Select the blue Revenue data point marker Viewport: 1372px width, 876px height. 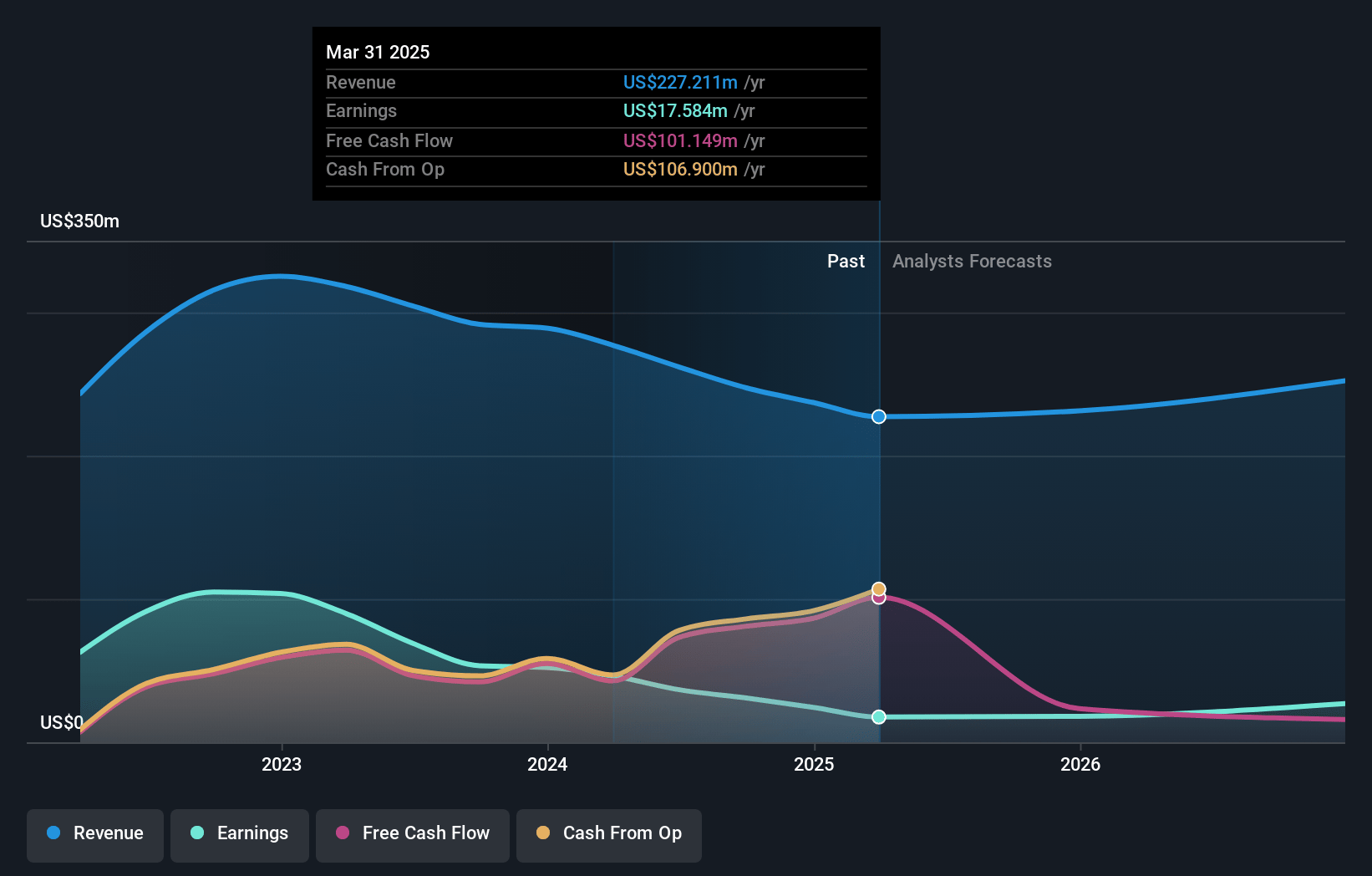tap(879, 416)
